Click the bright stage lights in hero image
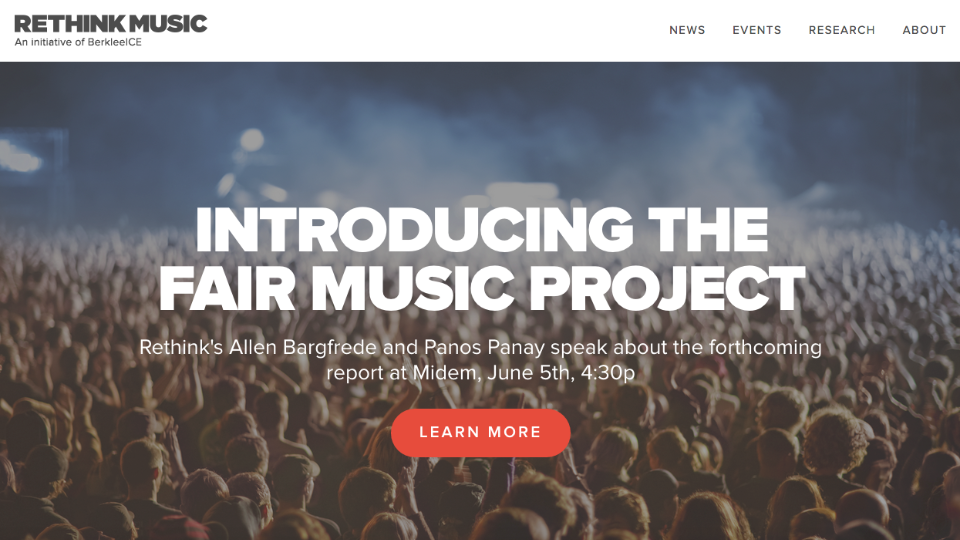Image resolution: width=960 pixels, height=540 pixels. point(251,141)
